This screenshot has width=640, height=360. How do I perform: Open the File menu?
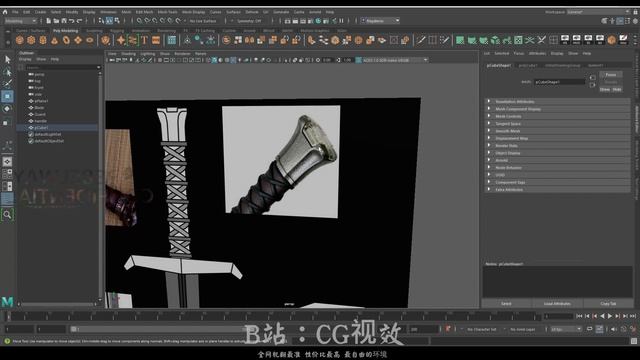click(15, 12)
